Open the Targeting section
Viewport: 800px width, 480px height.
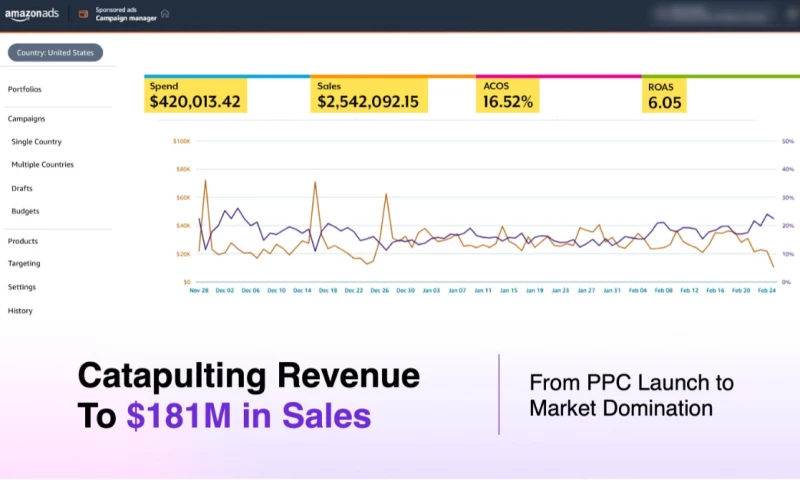click(x=24, y=263)
